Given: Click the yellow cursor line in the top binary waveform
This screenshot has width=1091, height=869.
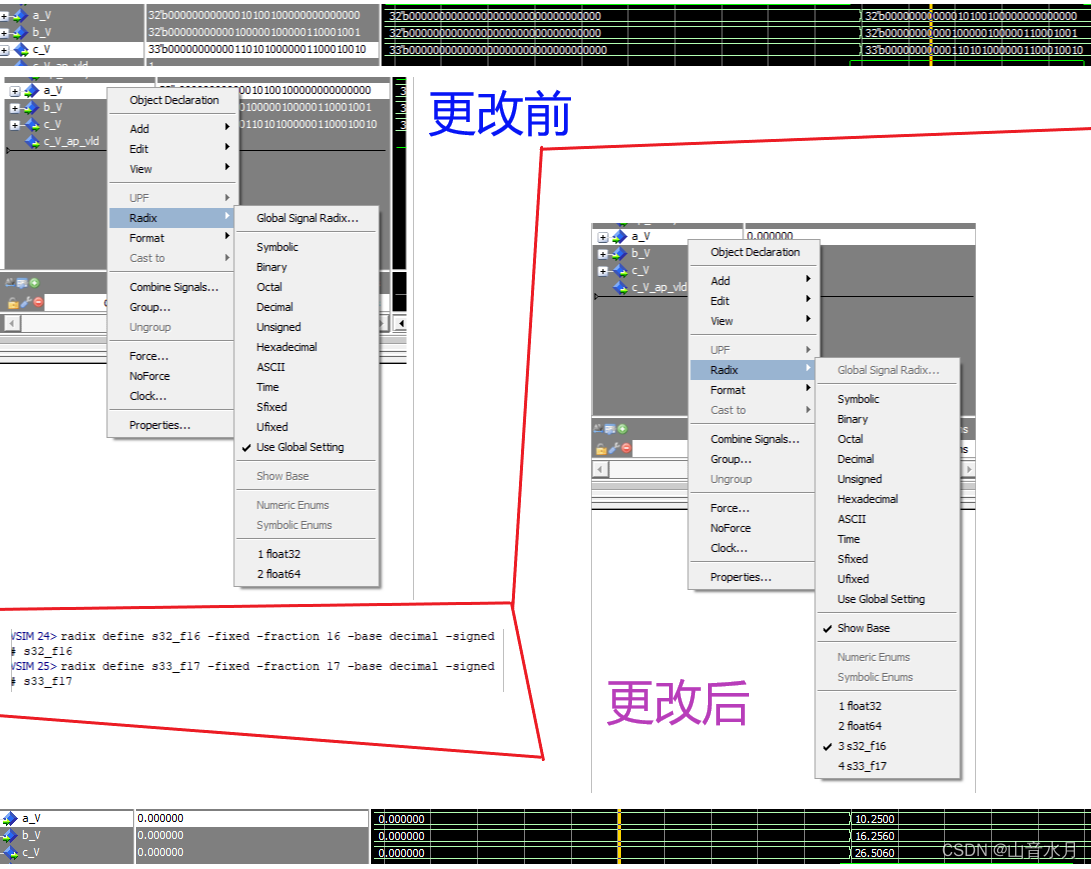Looking at the screenshot, I should tap(931, 33).
